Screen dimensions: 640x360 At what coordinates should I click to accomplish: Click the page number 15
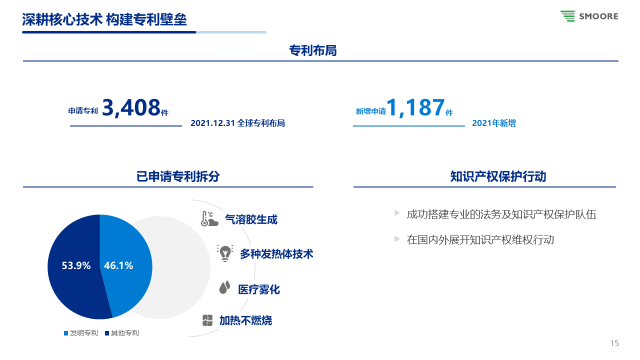pyautogui.click(x=615, y=343)
